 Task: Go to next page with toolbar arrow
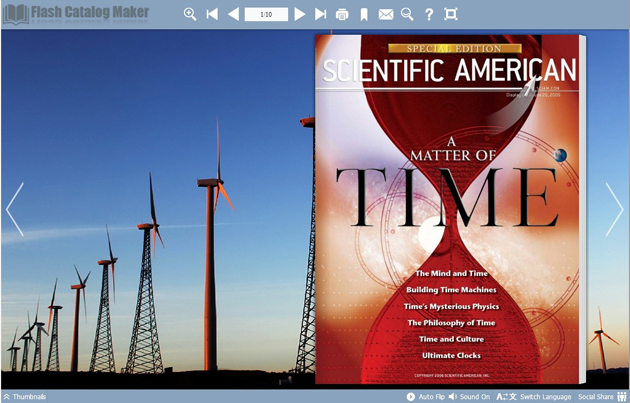point(299,14)
